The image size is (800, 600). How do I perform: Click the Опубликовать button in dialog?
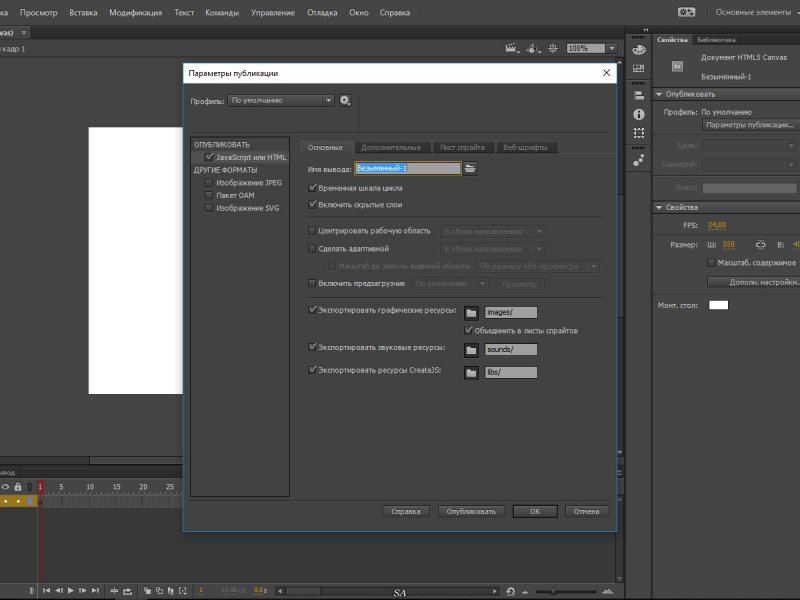[x=471, y=511]
